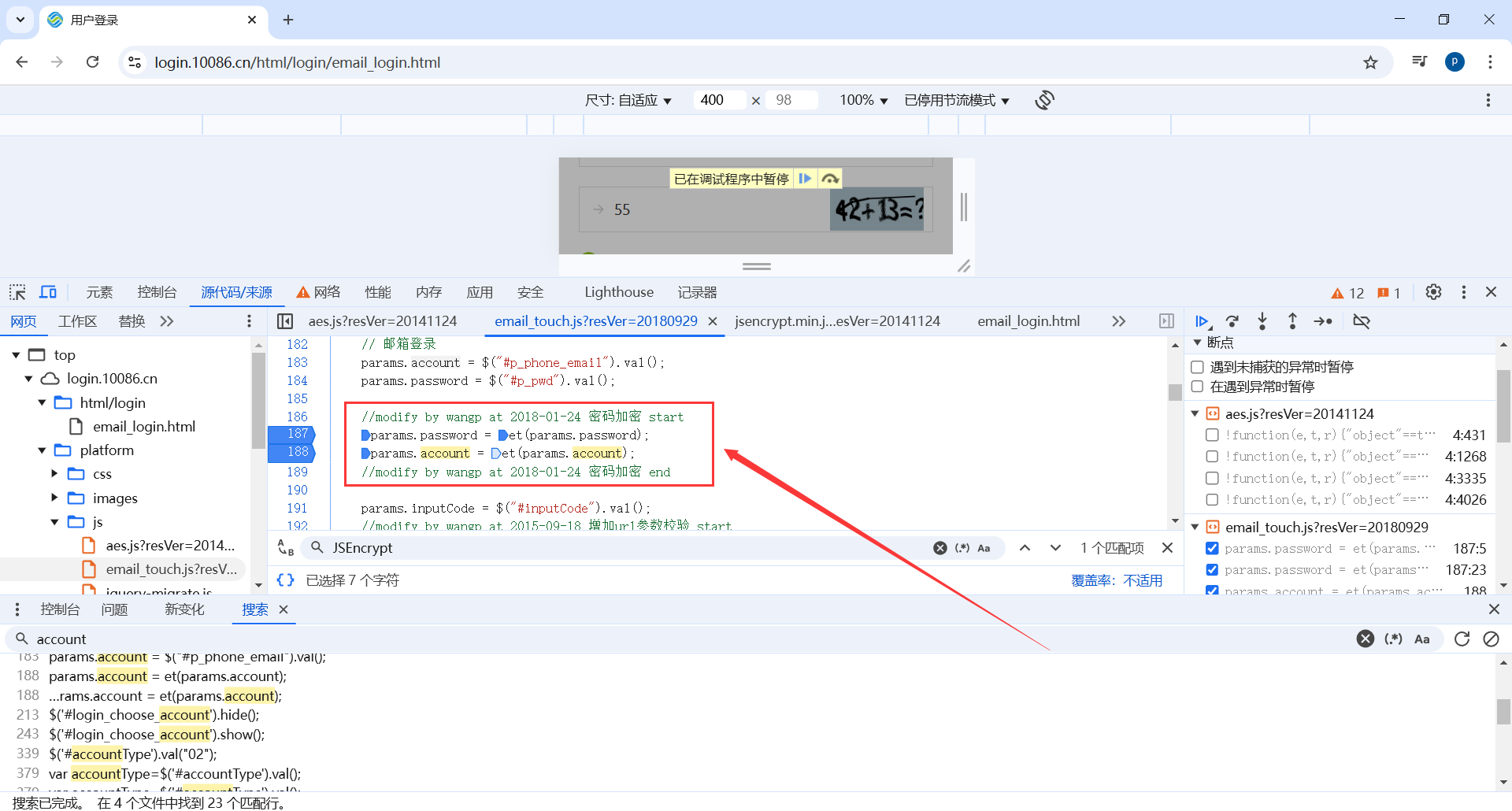This screenshot has width=1512, height=811.
Task: Expand the images folder
Action: [x=54, y=498]
